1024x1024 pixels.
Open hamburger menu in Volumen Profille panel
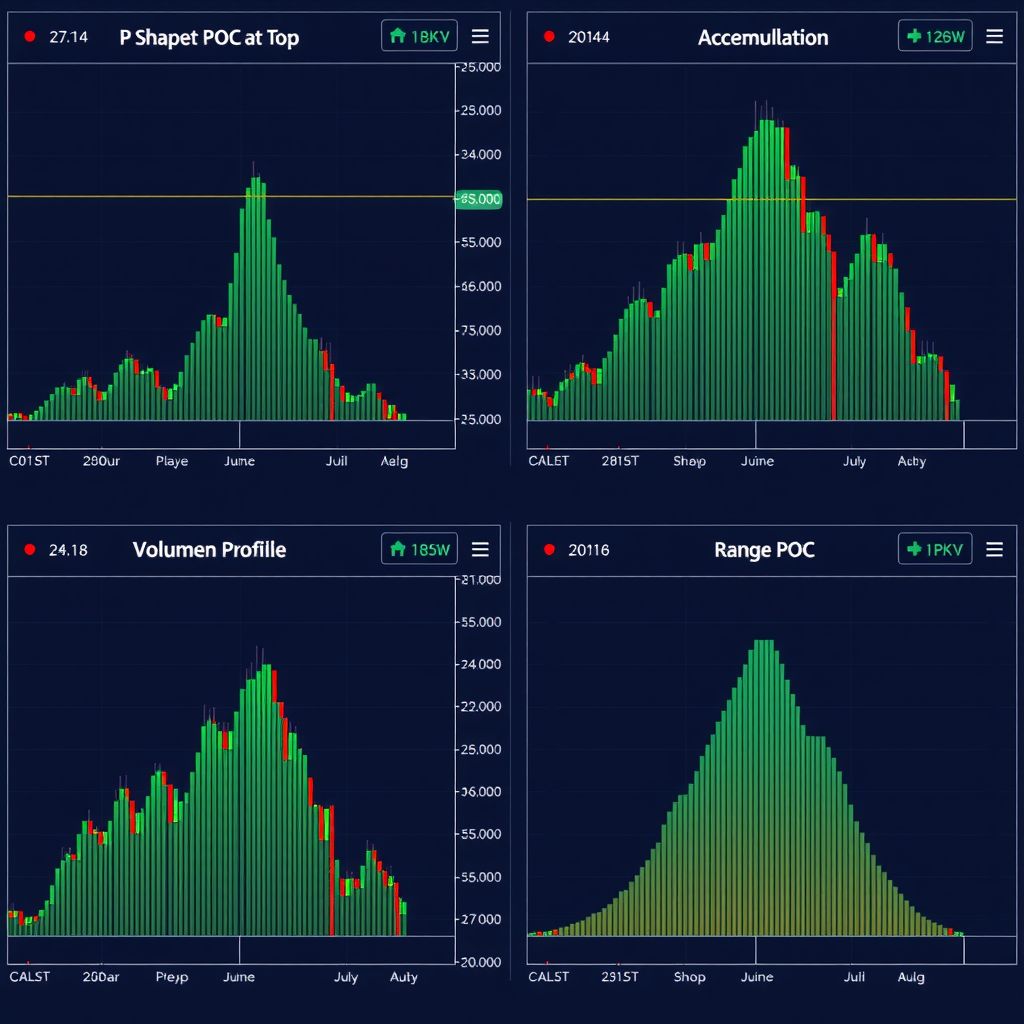coord(480,549)
